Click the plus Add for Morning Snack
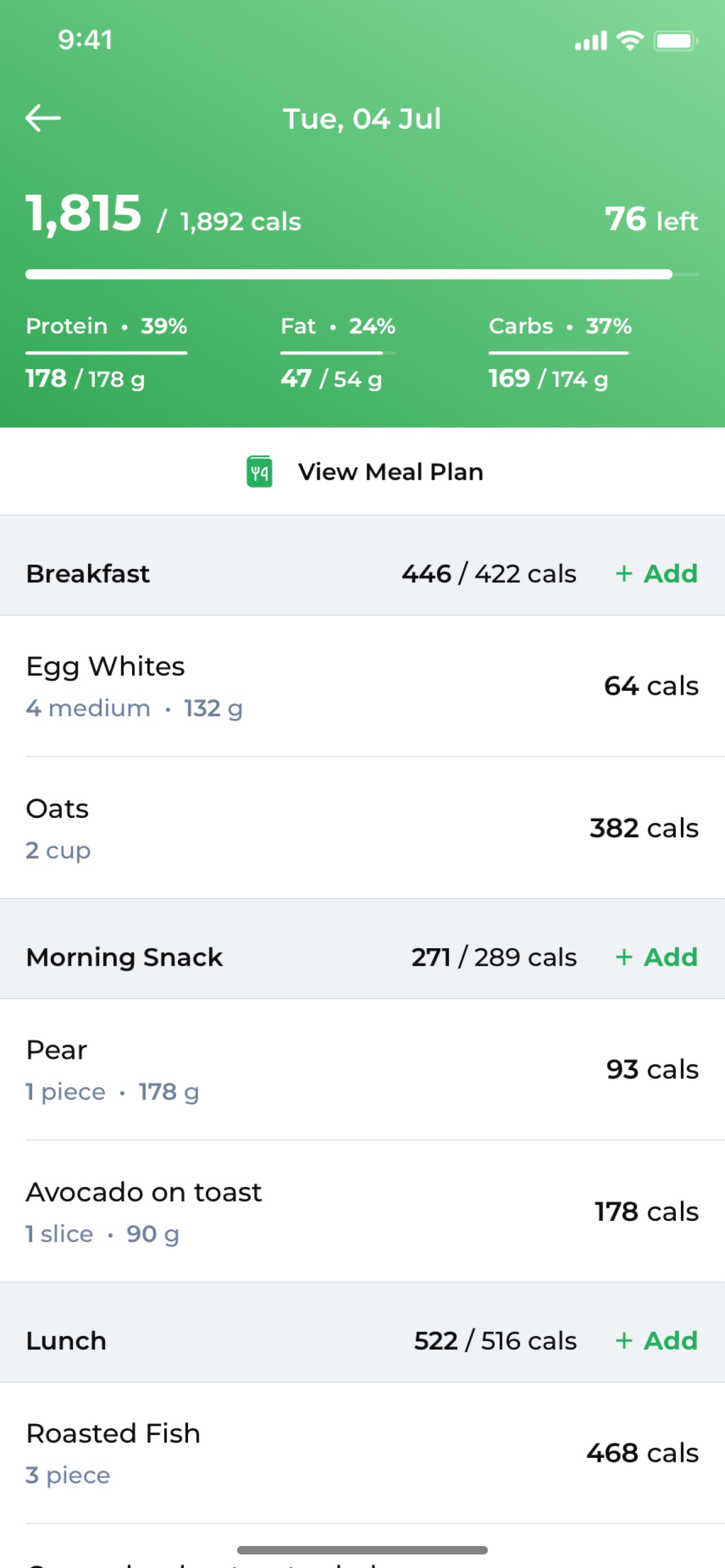Screen dimensions: 725x1568 point(657,957)
